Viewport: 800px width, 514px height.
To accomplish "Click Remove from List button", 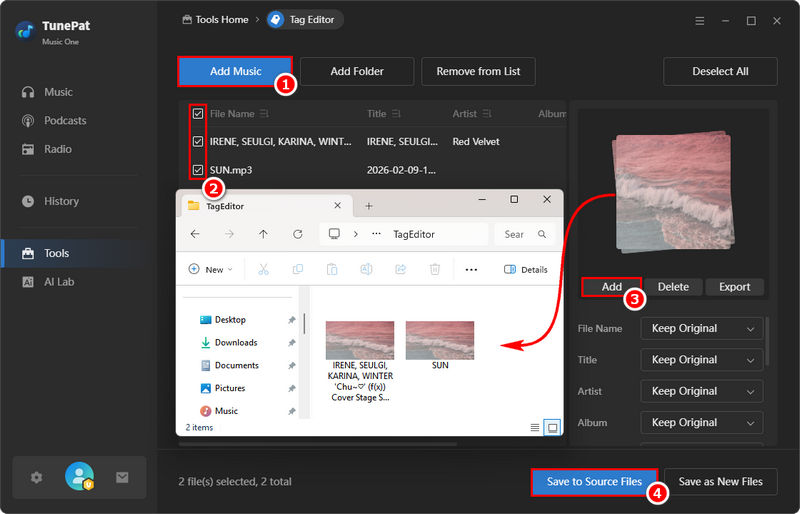I will coord(478,71).
